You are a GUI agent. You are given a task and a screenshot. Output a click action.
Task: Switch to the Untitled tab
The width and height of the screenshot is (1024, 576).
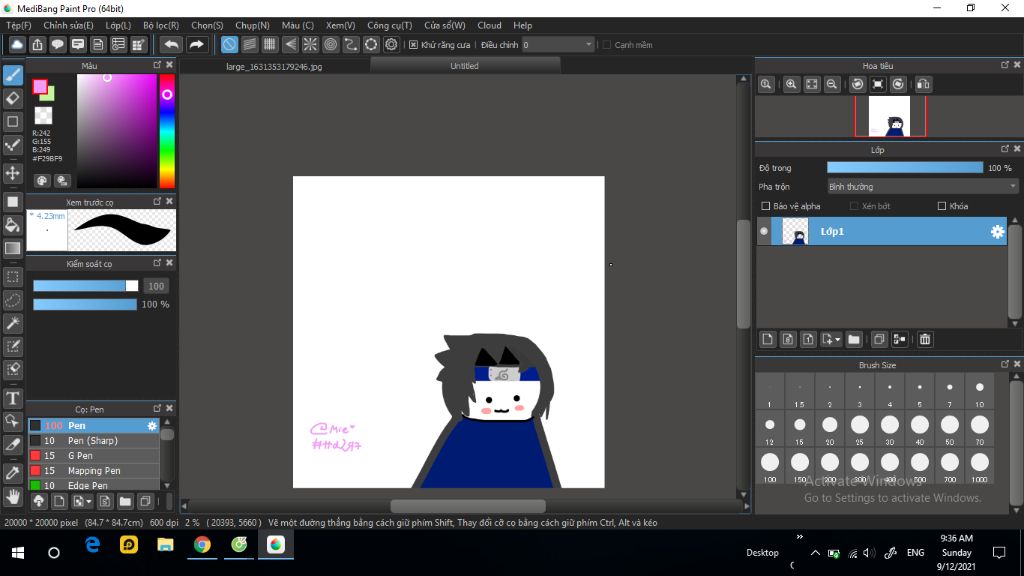pyautogui.click(x=464, y=65)
